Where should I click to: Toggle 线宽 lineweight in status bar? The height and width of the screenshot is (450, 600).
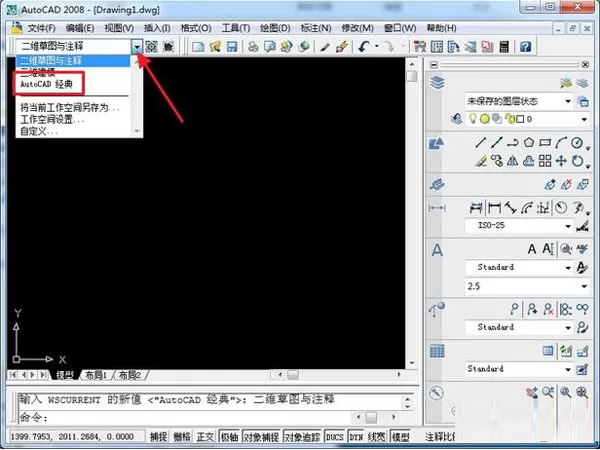pos(377,436)
